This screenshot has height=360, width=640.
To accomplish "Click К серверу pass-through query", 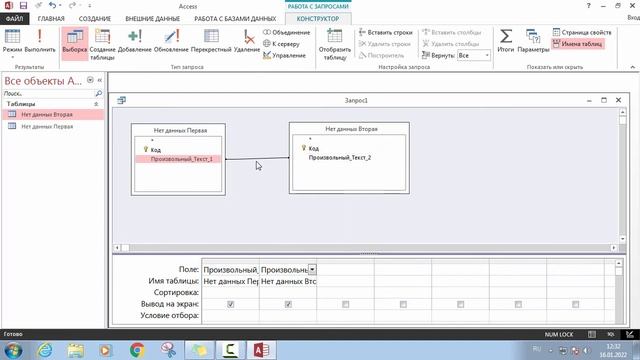I will click(x=282, y=44).
